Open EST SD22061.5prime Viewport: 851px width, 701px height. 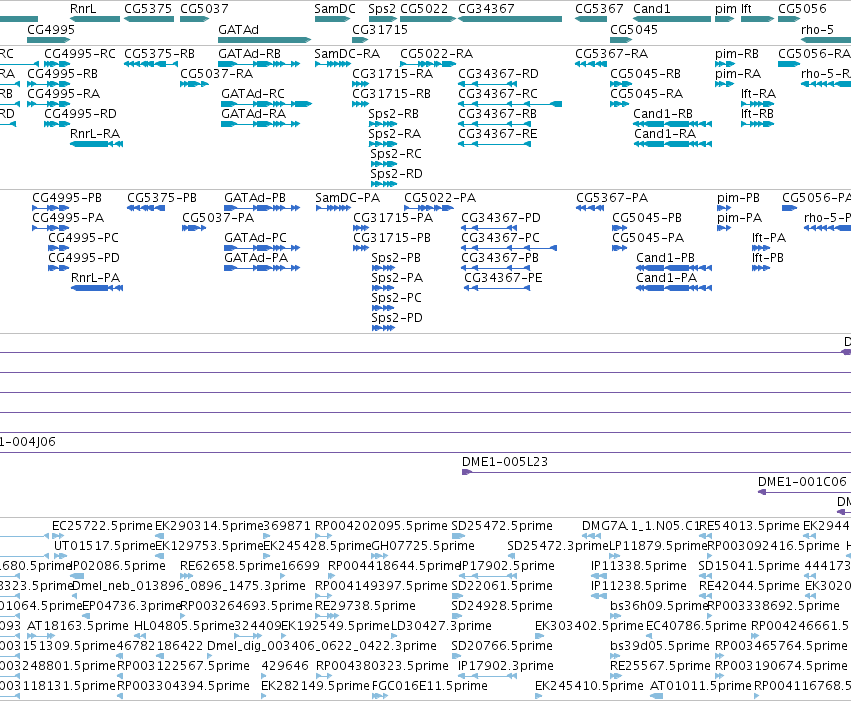click(502, 587)
